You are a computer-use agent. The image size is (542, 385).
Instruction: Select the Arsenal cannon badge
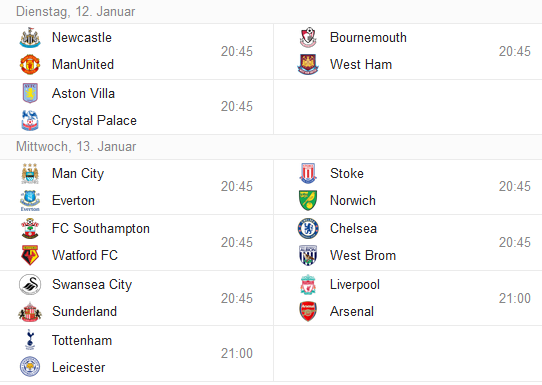pos(308,311)
